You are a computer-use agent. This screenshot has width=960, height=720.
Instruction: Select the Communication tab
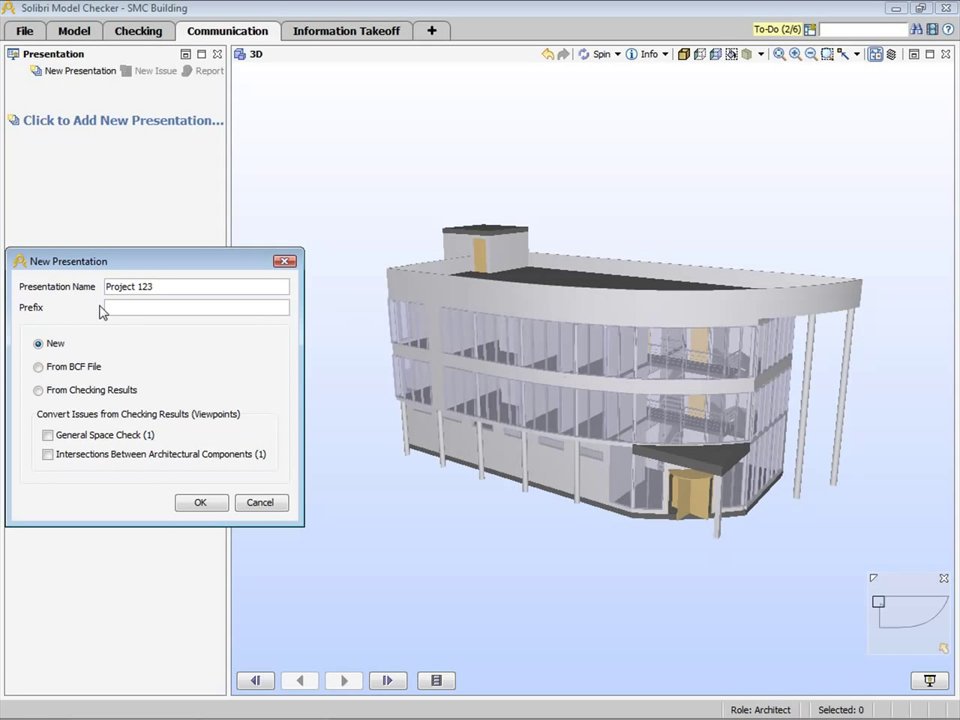[x=228, y=31]
